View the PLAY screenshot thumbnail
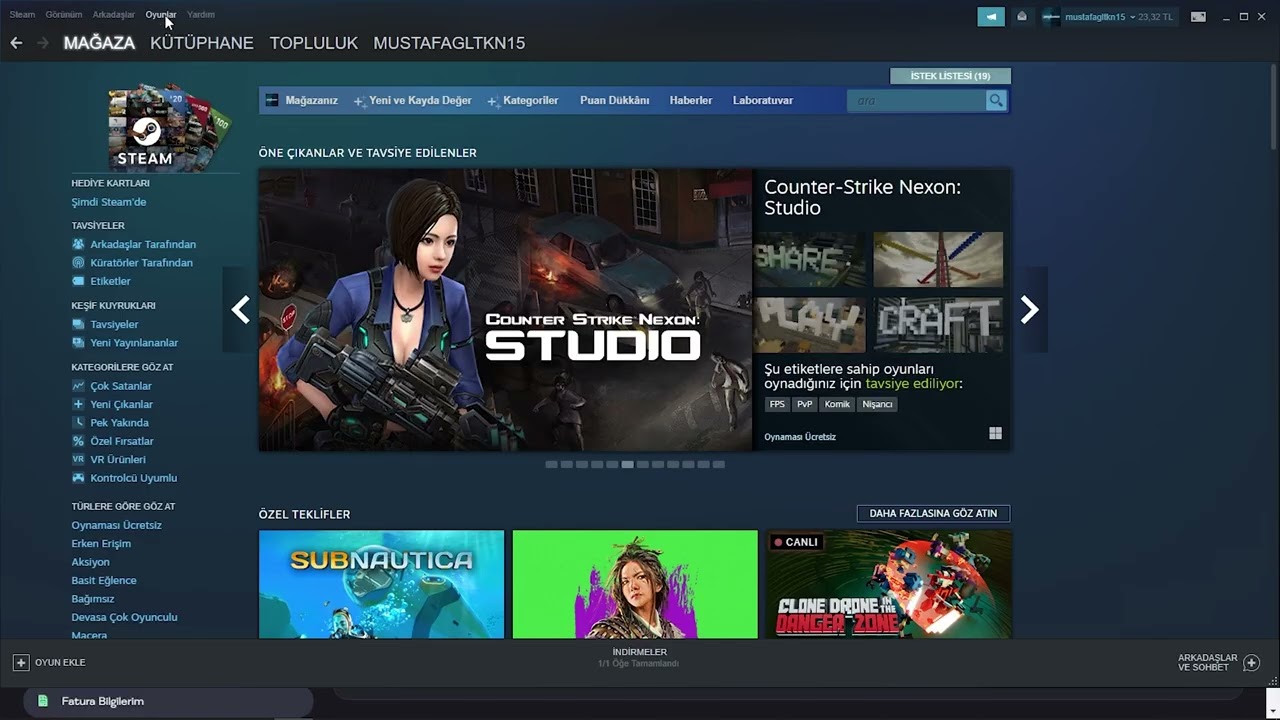The image size is (1280, 720). click(x=810, y=324)
